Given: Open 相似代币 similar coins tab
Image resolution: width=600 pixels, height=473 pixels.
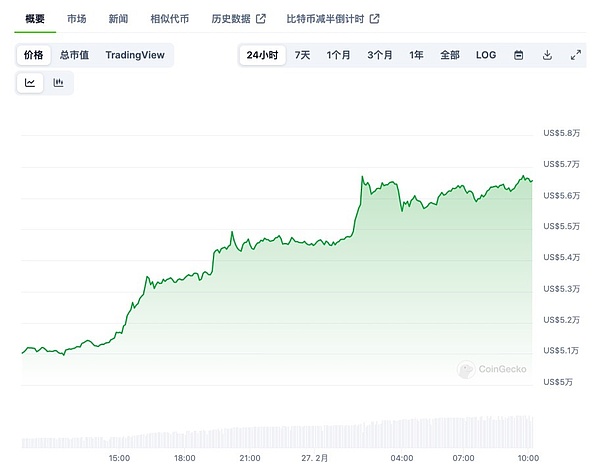Looking at the screenshot, I should (167, 19).
